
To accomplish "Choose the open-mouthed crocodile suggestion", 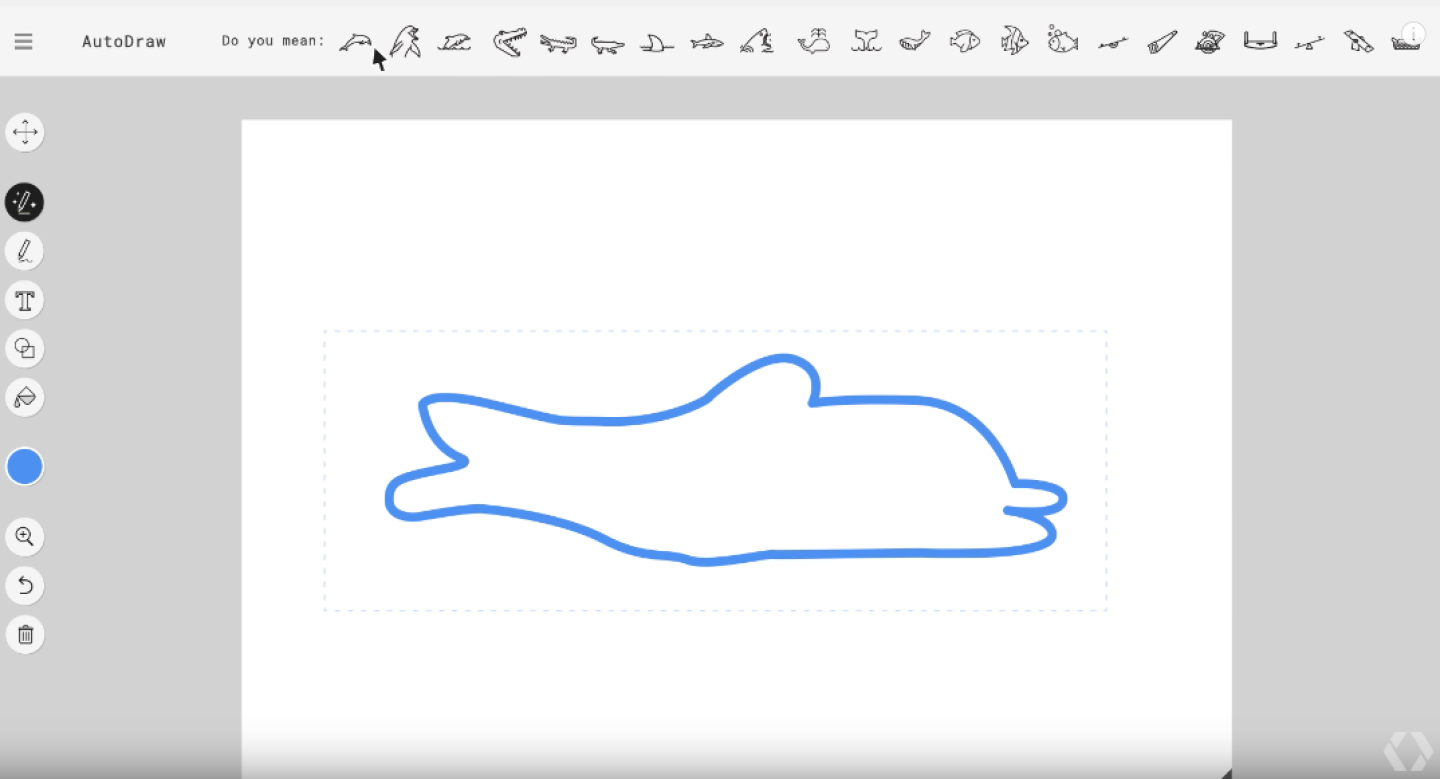I will click(508, 41).
